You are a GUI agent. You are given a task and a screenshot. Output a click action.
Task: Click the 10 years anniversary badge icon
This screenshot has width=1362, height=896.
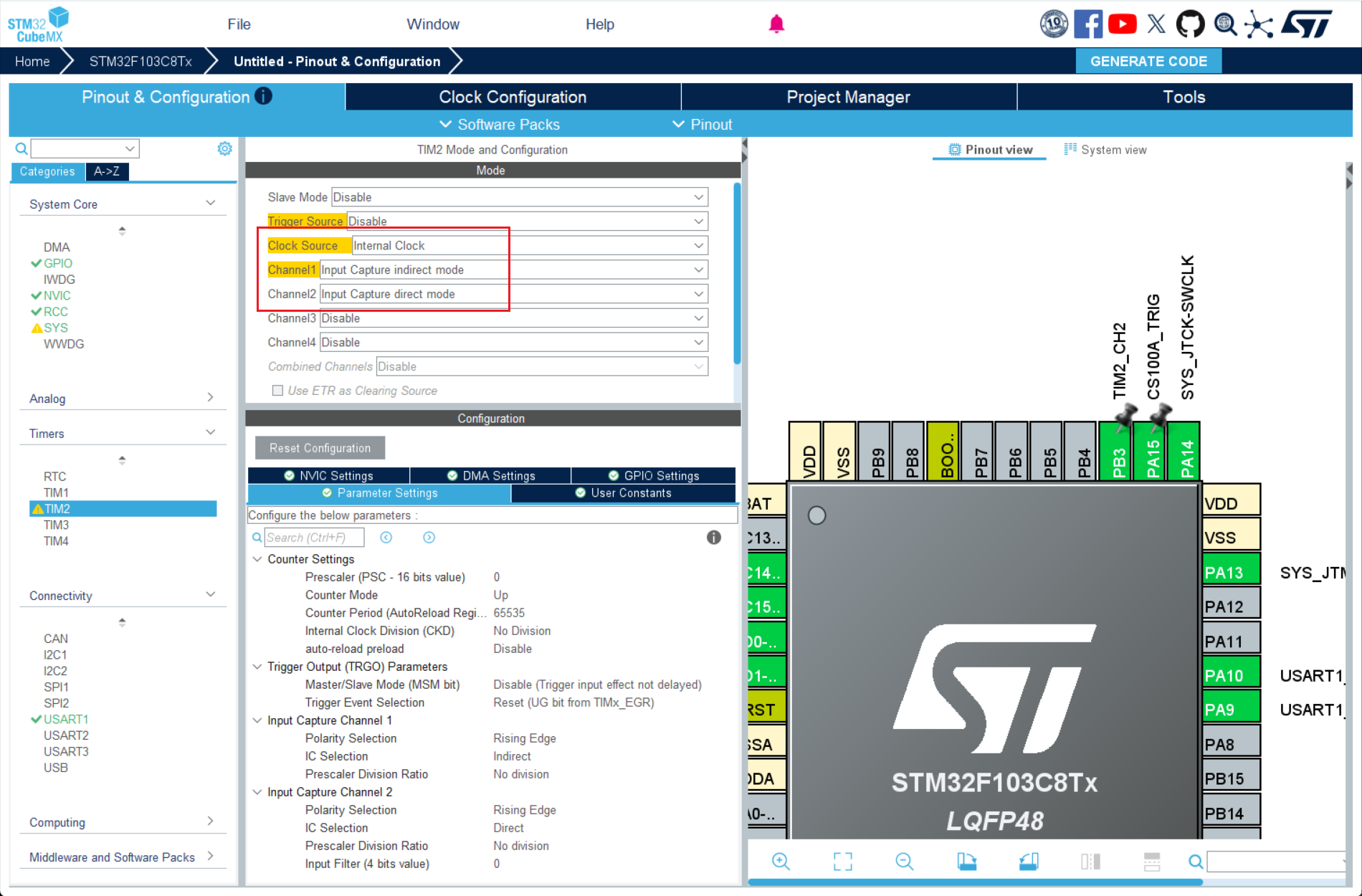[x=1054, y=24]
